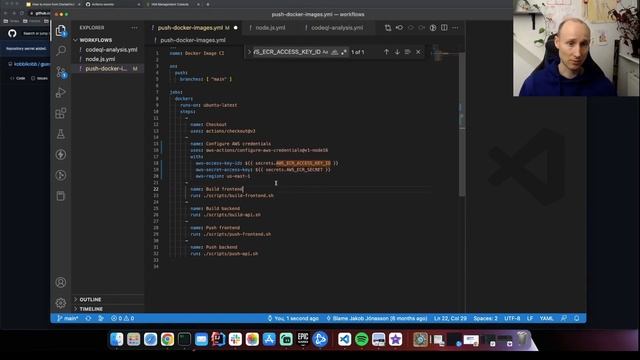Go to next find match arrow

coord(397,52)
